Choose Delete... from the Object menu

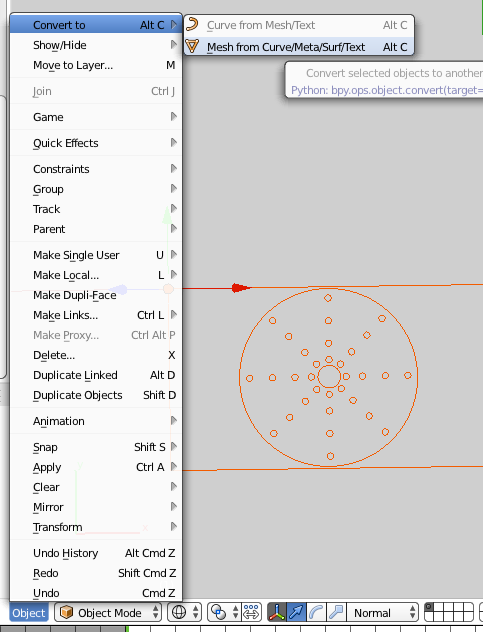tap(96, 355)
